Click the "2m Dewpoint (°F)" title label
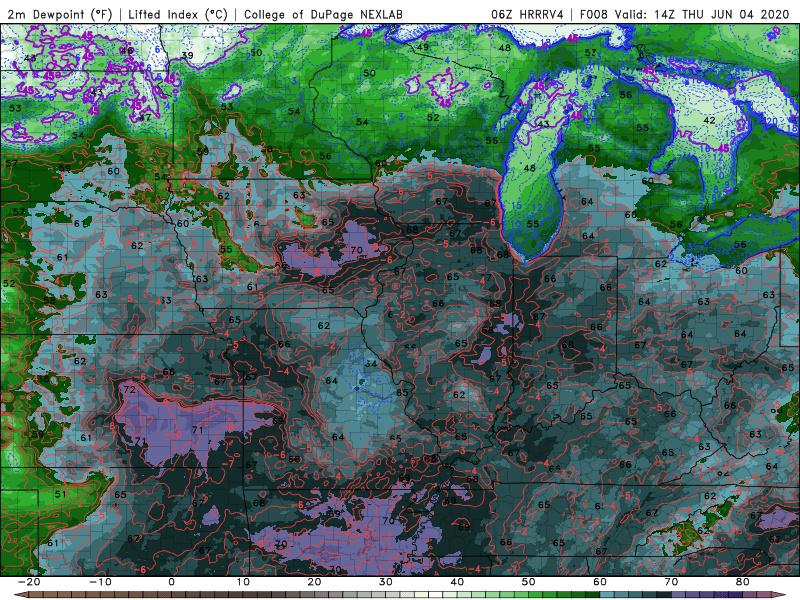 tap(60, 14)
